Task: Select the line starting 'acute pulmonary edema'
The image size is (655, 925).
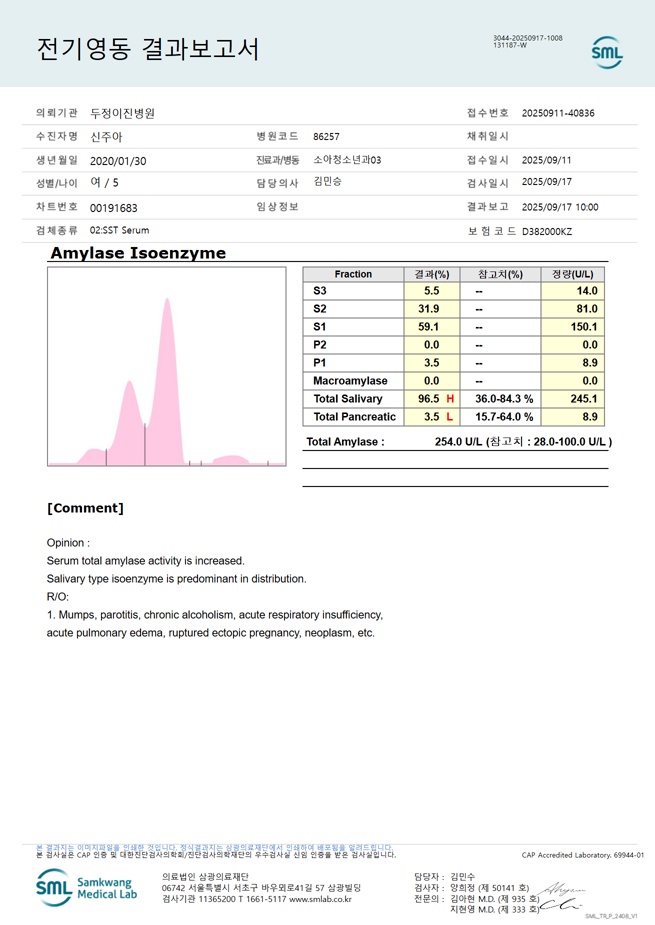Action: click(211, 634)
